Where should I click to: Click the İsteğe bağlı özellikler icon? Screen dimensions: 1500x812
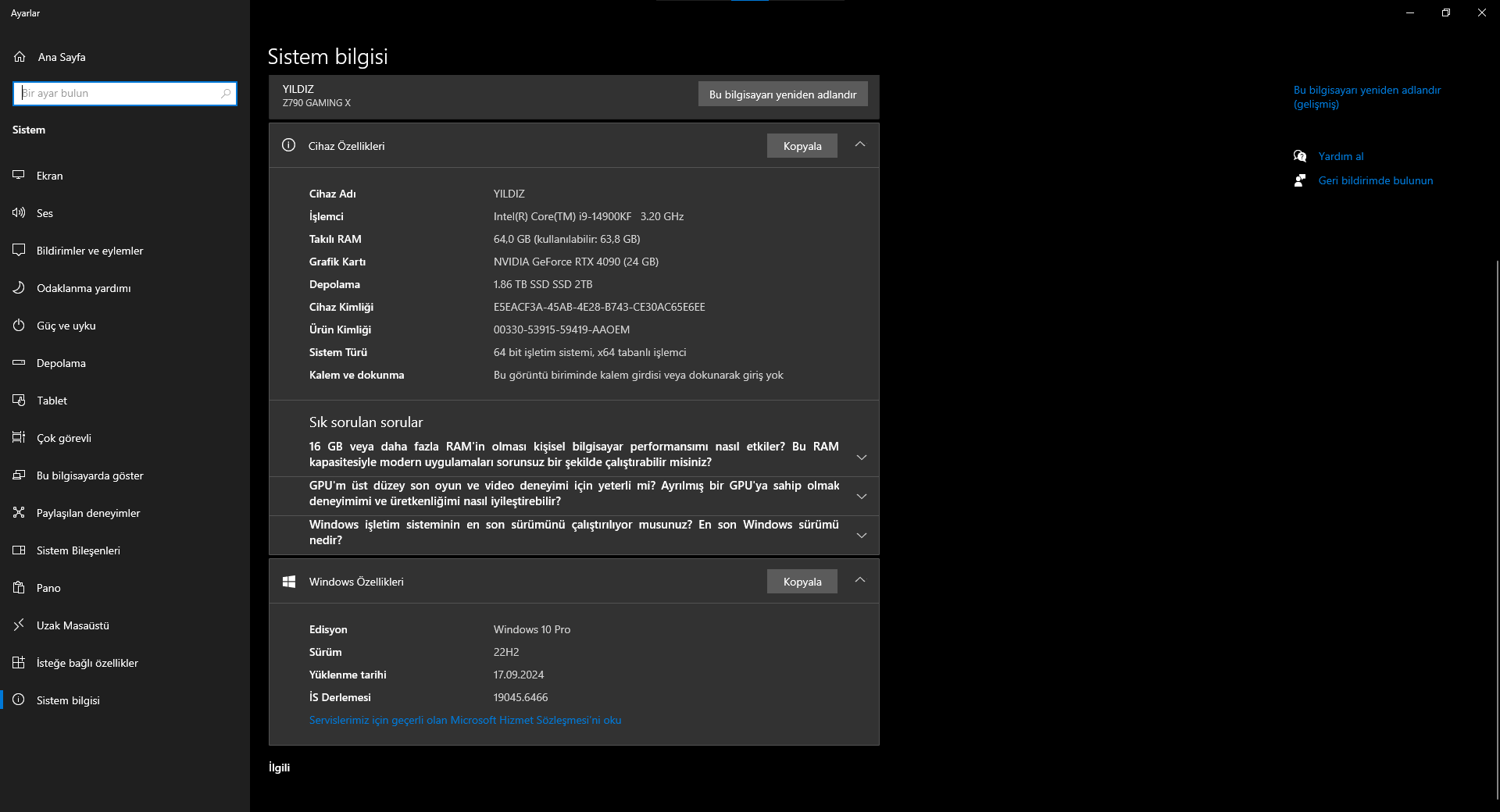click(19, 663)
